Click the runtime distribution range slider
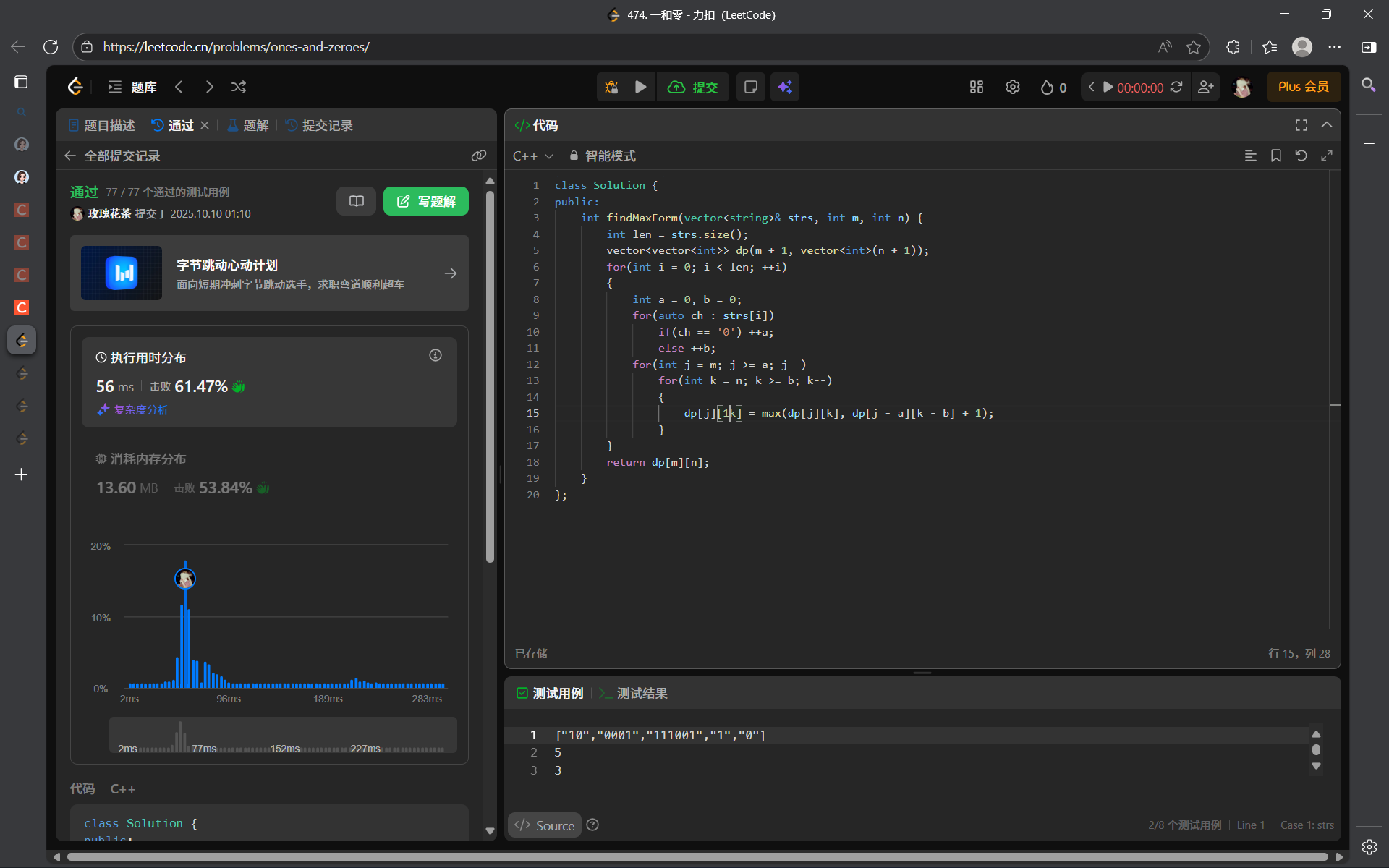 coord(283,736)
